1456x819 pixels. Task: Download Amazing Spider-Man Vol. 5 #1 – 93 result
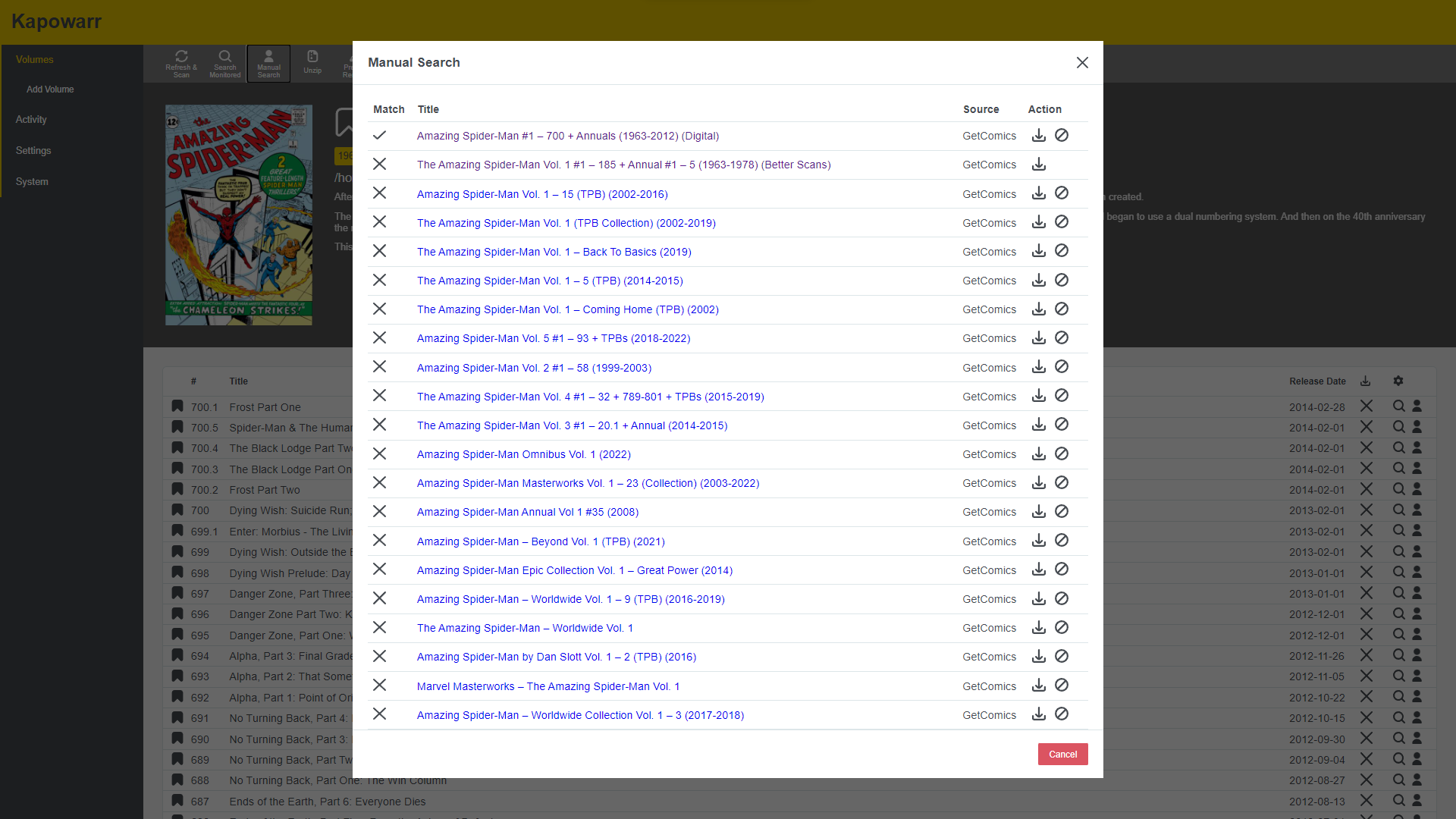tap(1039, 338)
